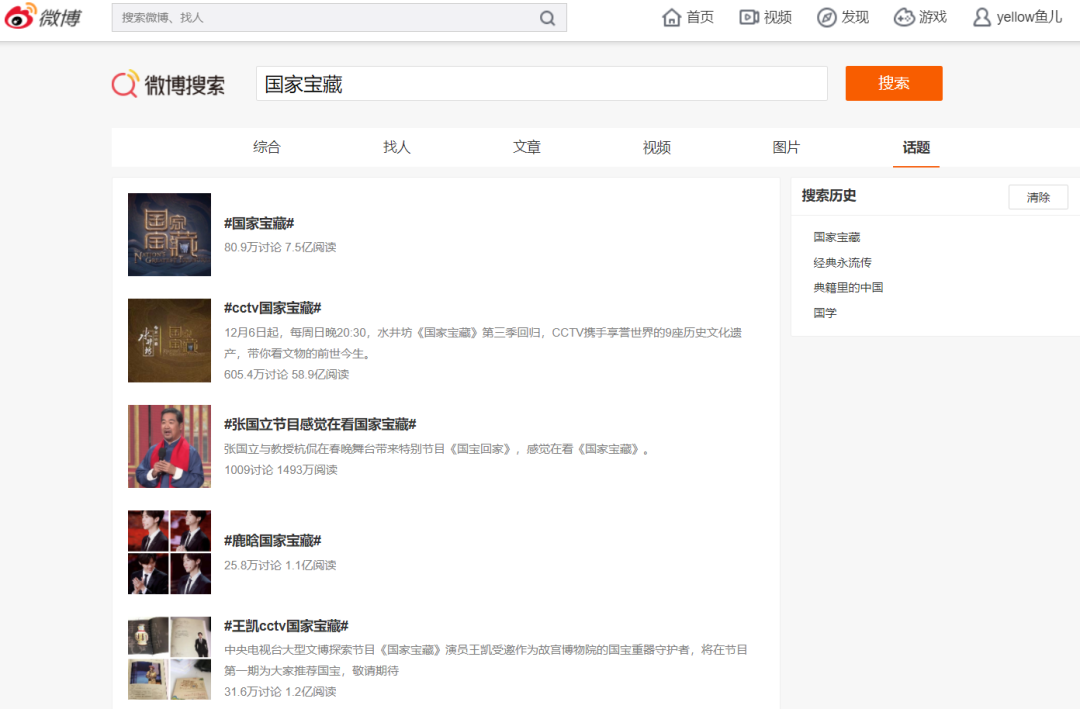Click the description starting 张国立与教授杭侃
Image resolution: width=1080 pixels, height=709 pixels.
pos(437,449)
